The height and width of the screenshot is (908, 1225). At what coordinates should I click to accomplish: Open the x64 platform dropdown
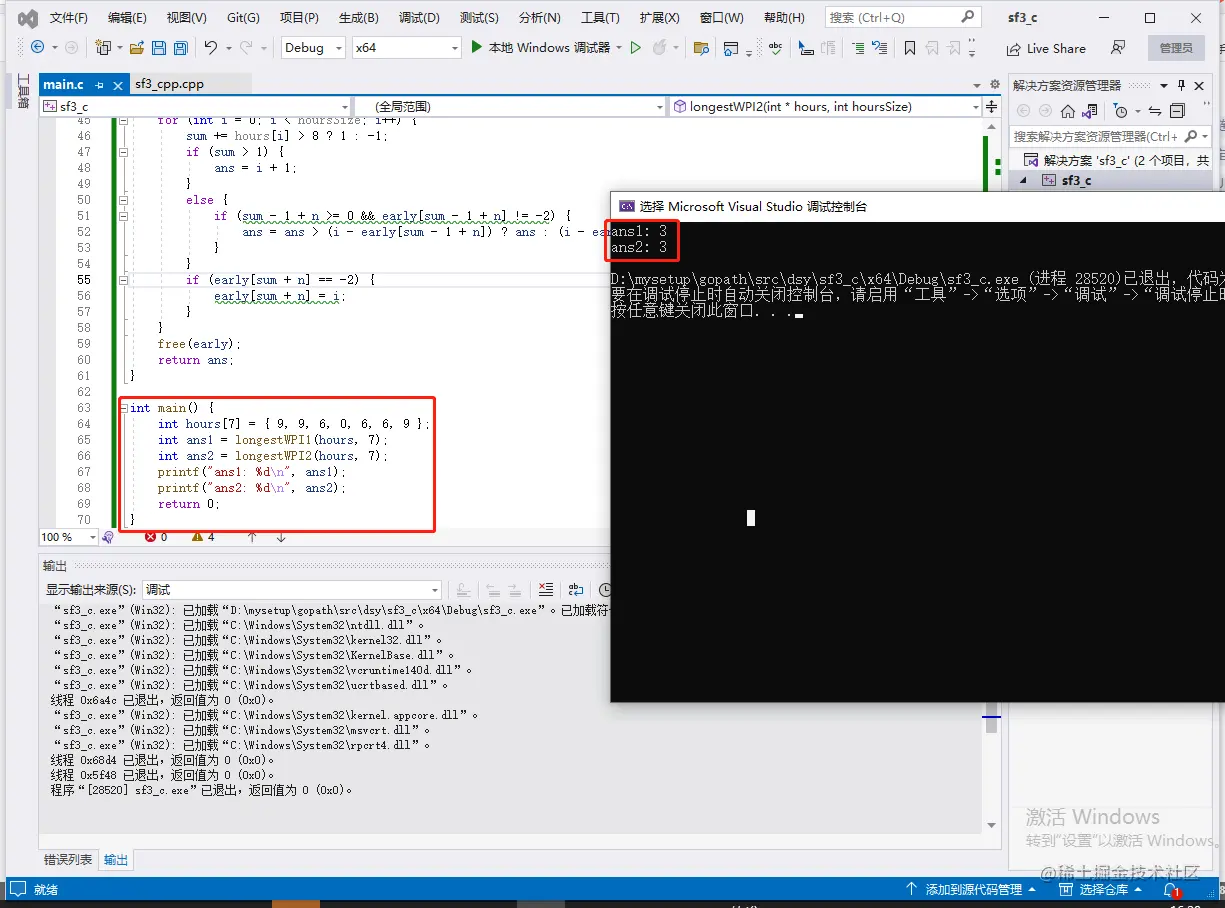(x=407, y=47)
